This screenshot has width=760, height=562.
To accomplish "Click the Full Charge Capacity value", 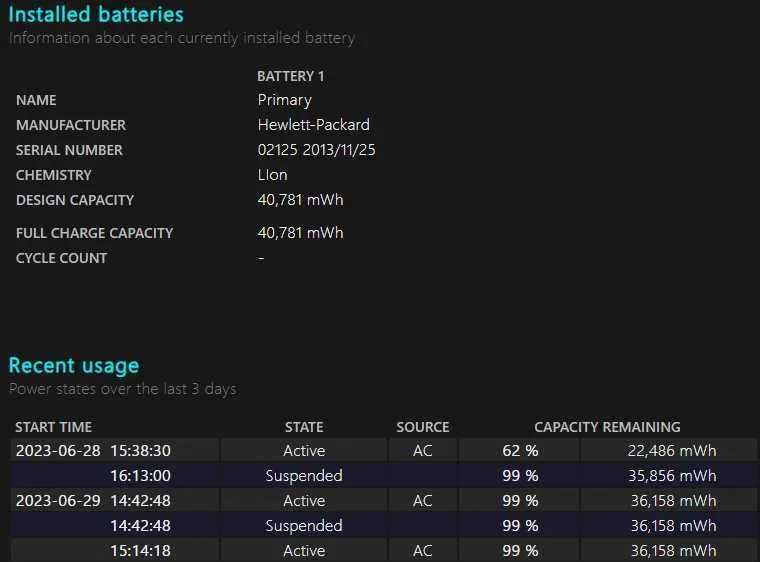I will tap(300, 233).
